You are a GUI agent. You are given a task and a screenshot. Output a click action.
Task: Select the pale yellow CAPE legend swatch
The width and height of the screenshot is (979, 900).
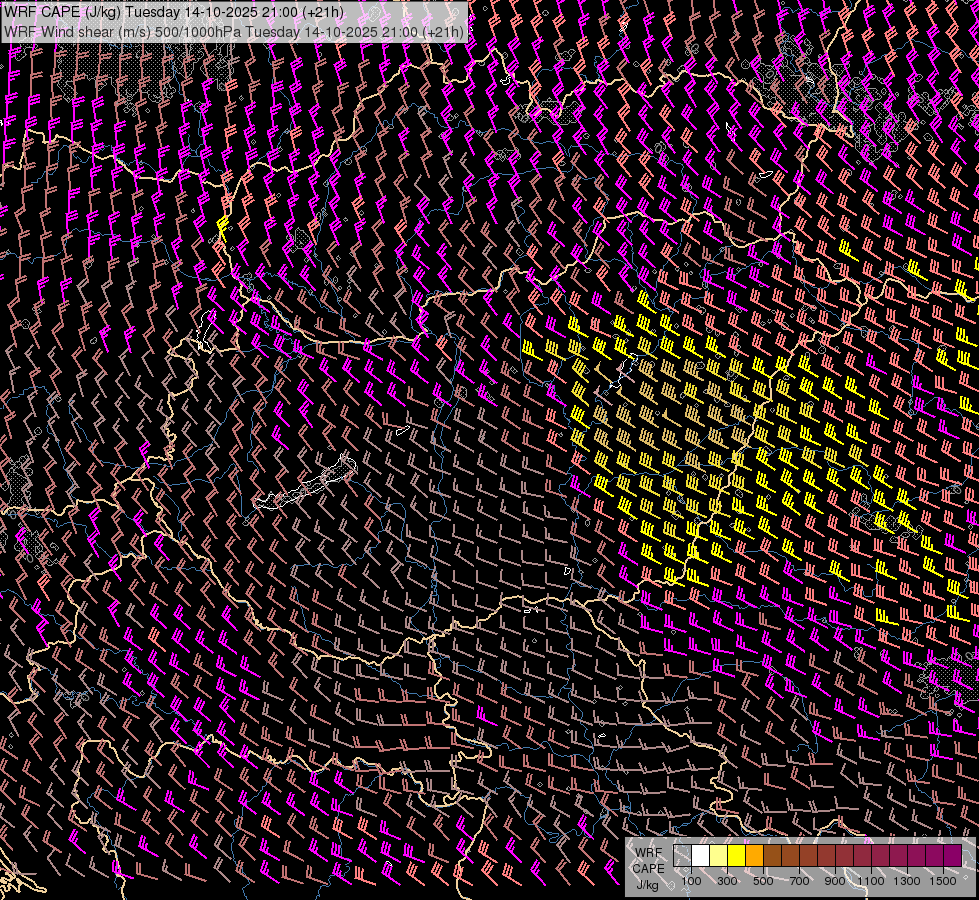pos(718,856)
